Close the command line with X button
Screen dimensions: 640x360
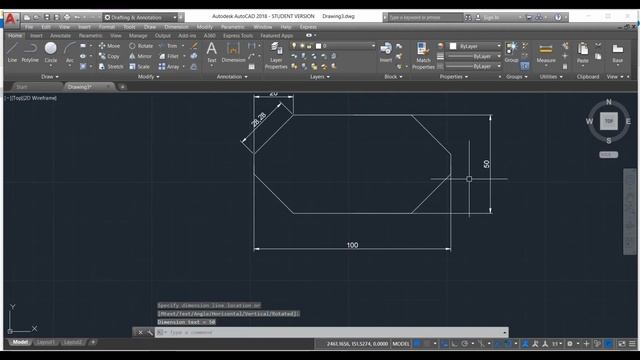click(x=140, y=333)
